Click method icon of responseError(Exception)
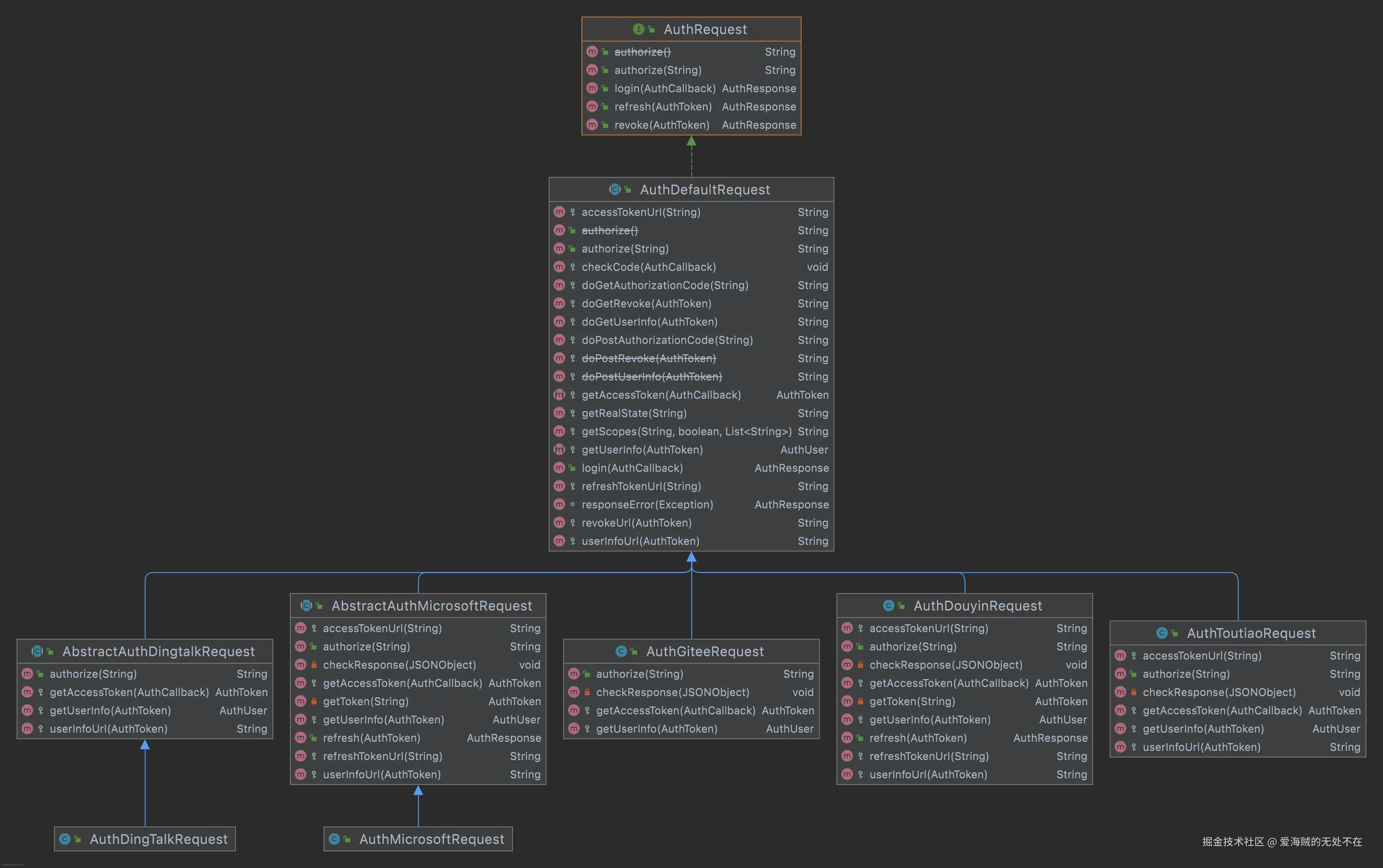 (559, 504)
